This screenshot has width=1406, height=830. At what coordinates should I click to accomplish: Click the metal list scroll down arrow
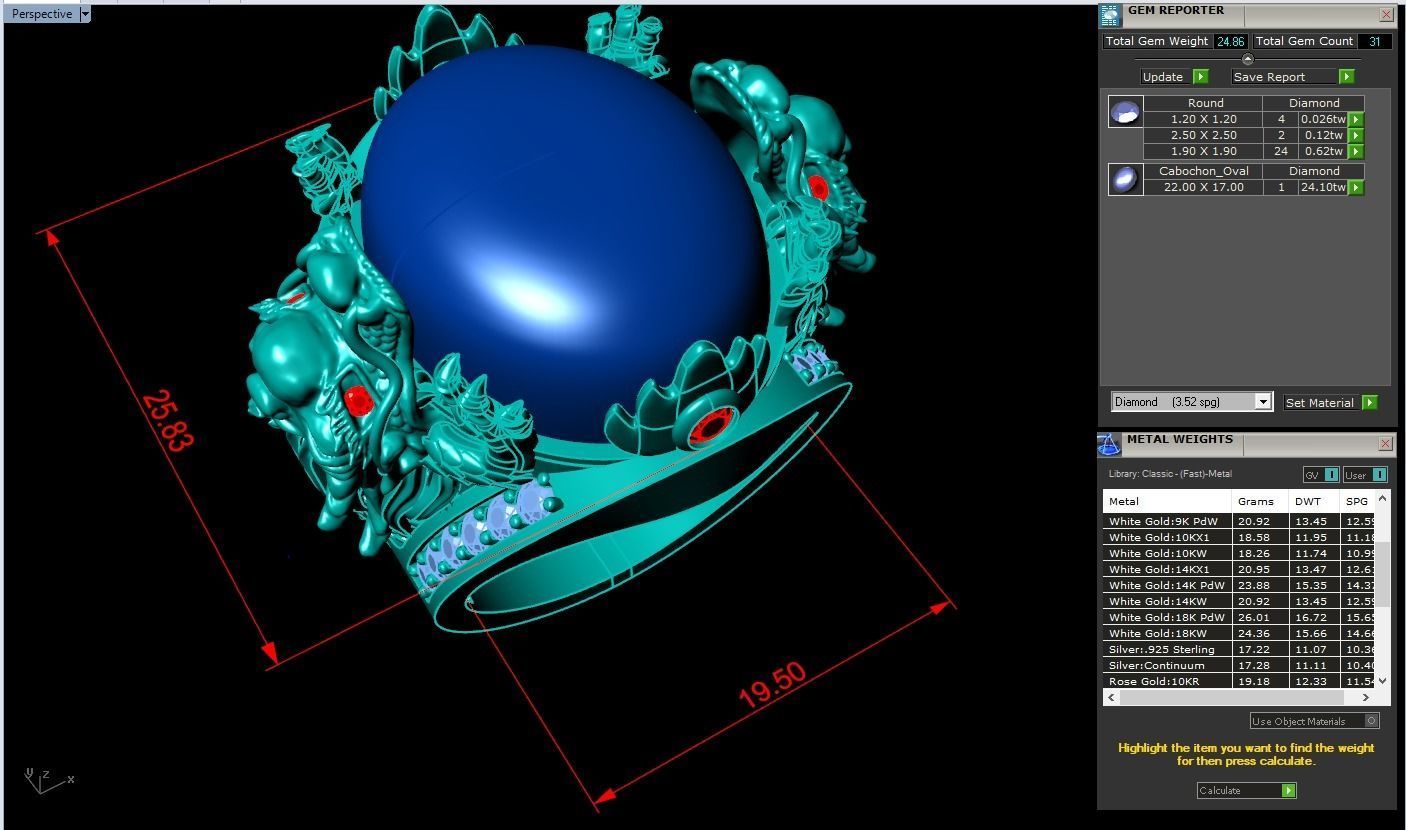pos(1383,681)
